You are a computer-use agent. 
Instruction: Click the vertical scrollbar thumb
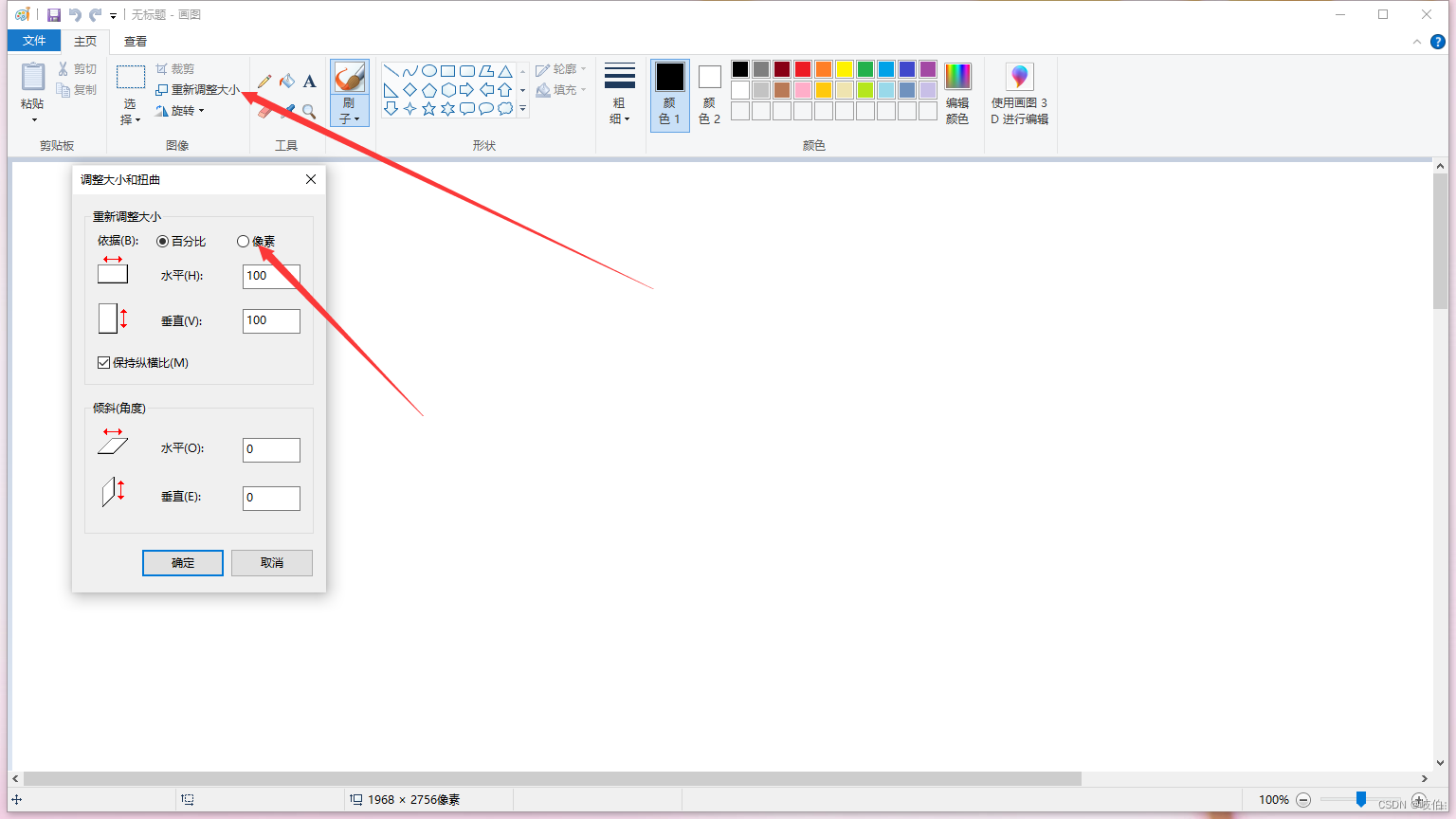(1440, 242)
